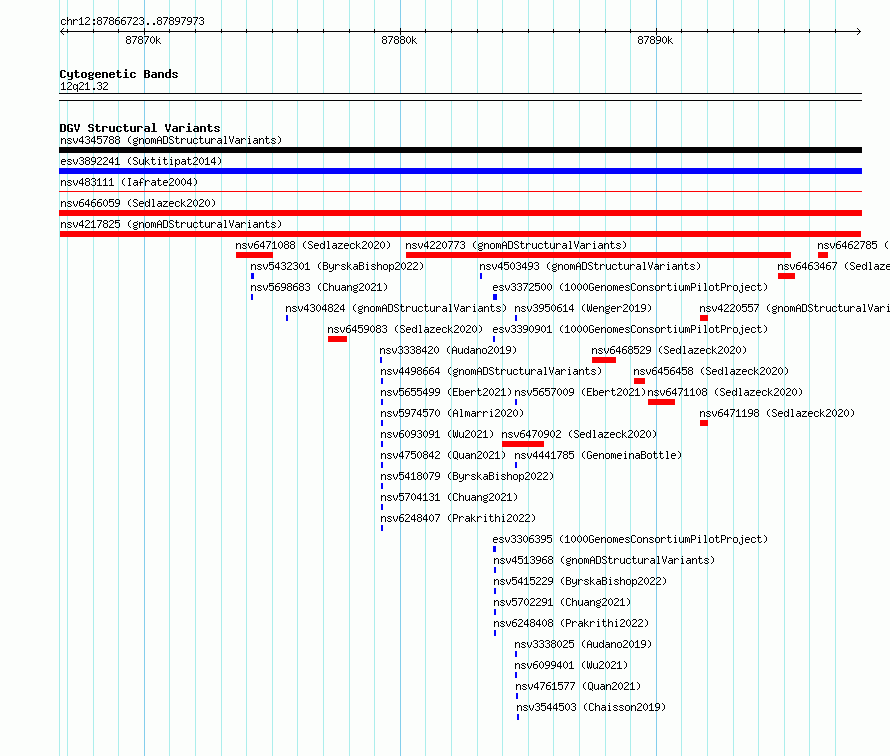This screenshot has height=756, width=890.
Task: Click the nsv4220557 red variant mark
Action: (704, 318)
